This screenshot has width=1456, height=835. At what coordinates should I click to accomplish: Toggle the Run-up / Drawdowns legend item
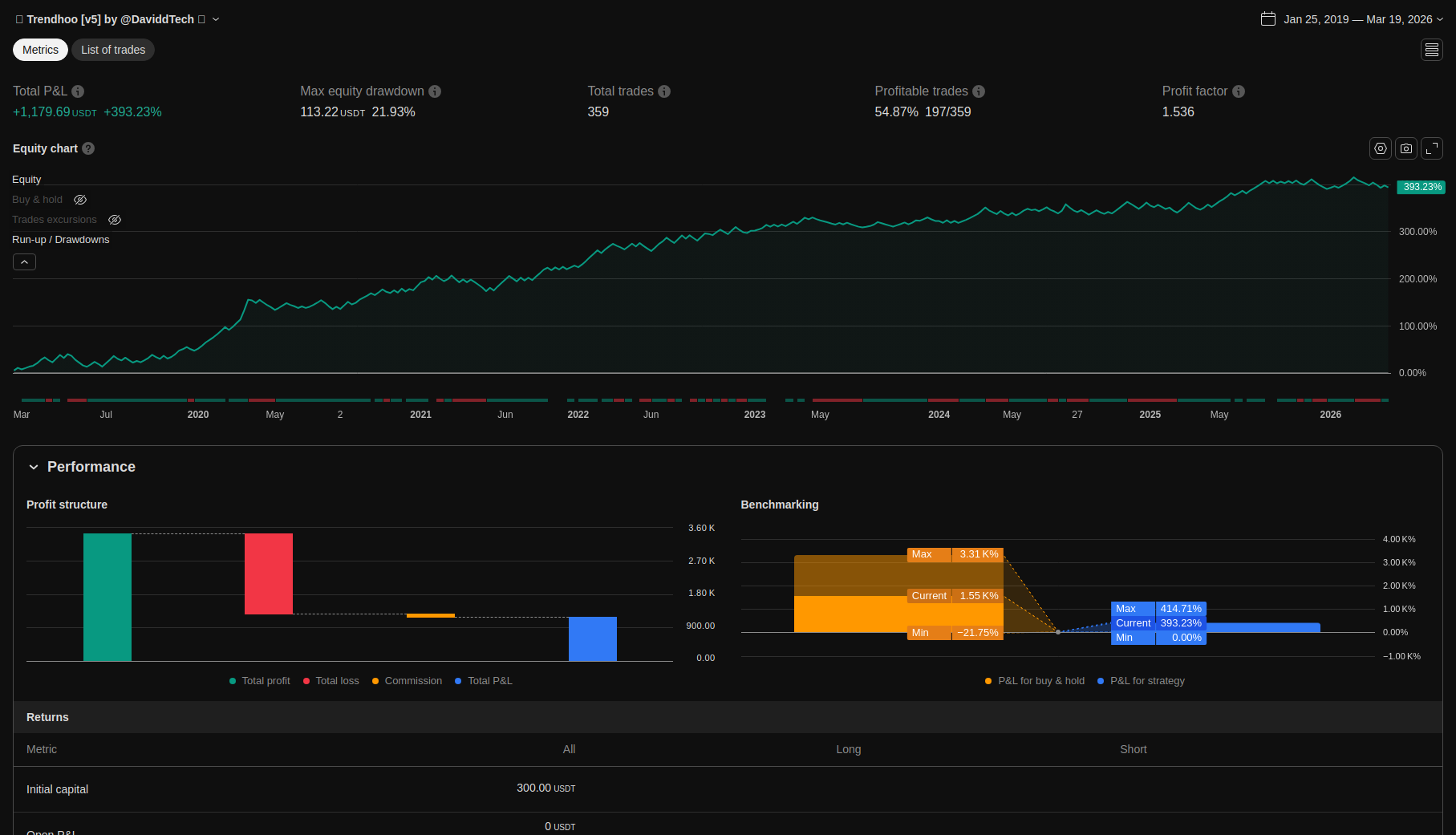point(60,240)
